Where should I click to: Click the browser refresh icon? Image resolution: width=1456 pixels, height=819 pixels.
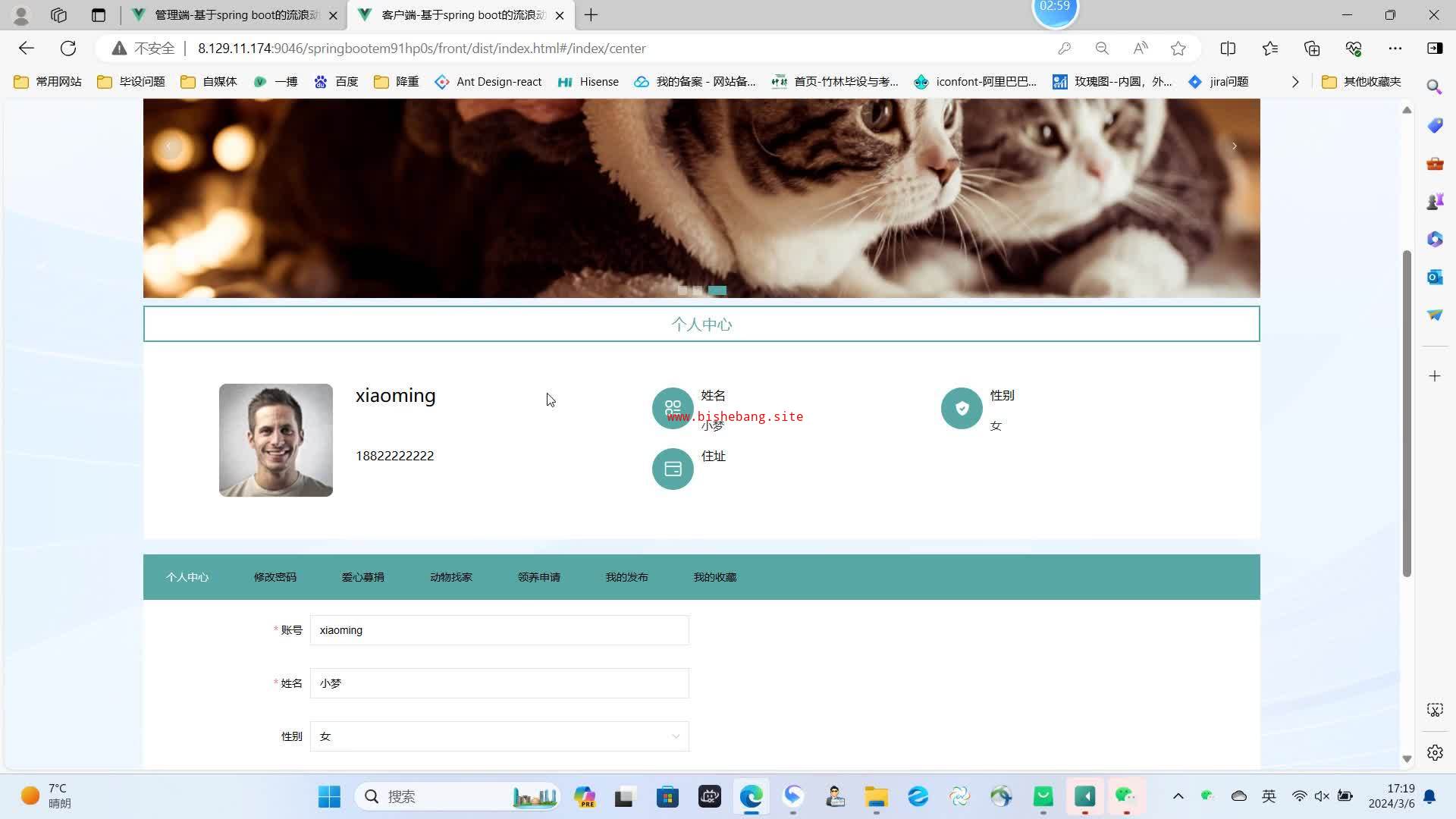68,49
